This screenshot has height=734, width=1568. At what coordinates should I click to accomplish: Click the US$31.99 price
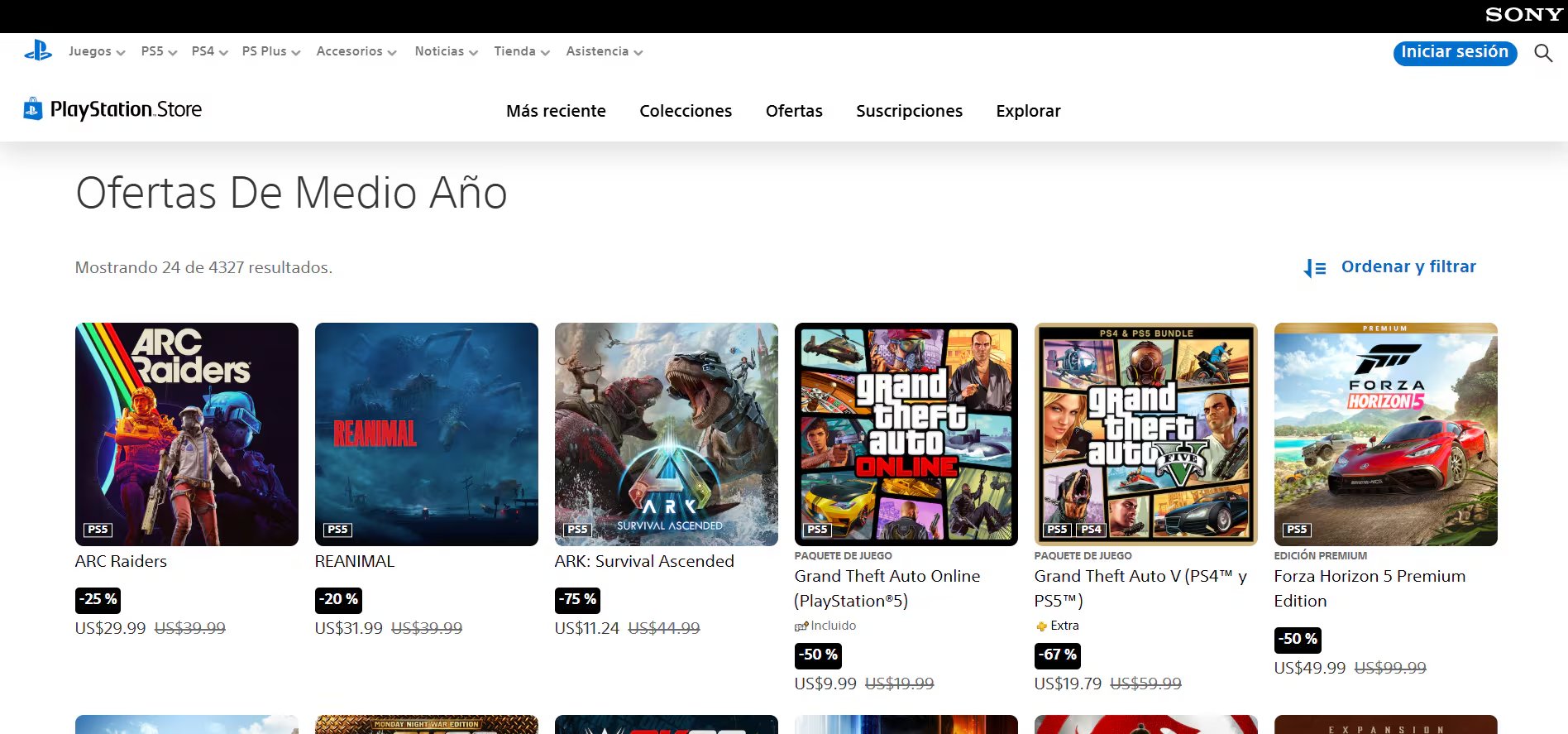[349, 628]
